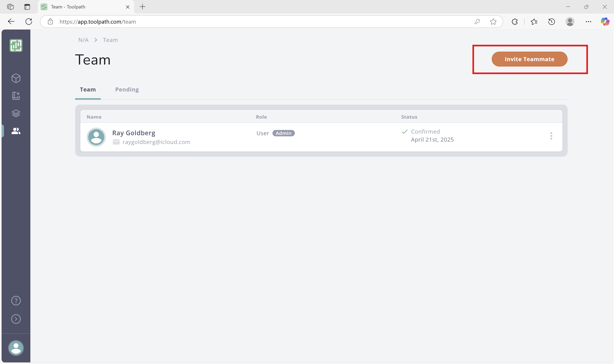
Task: Add page to favorites star icon
Action: tap(493, 22)
